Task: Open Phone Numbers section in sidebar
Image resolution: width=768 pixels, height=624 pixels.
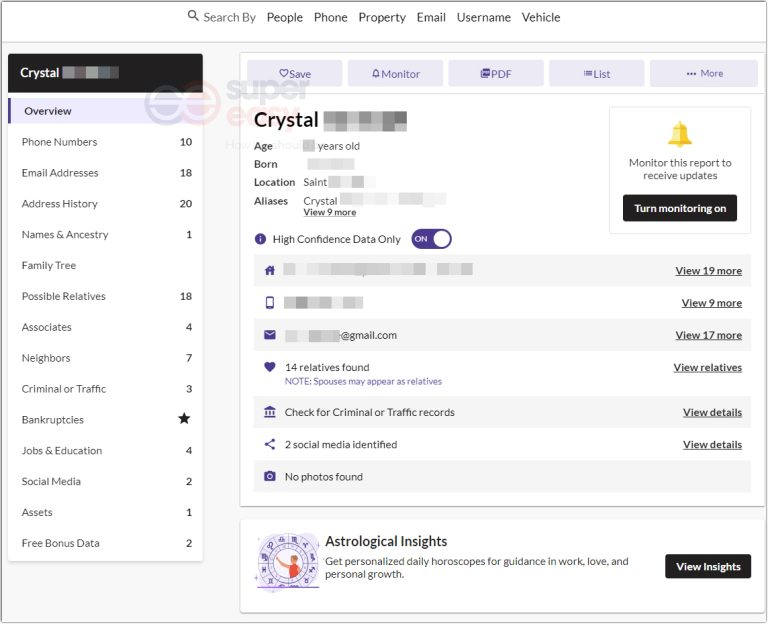Action: pyautogui.click(x=60, y=142)
